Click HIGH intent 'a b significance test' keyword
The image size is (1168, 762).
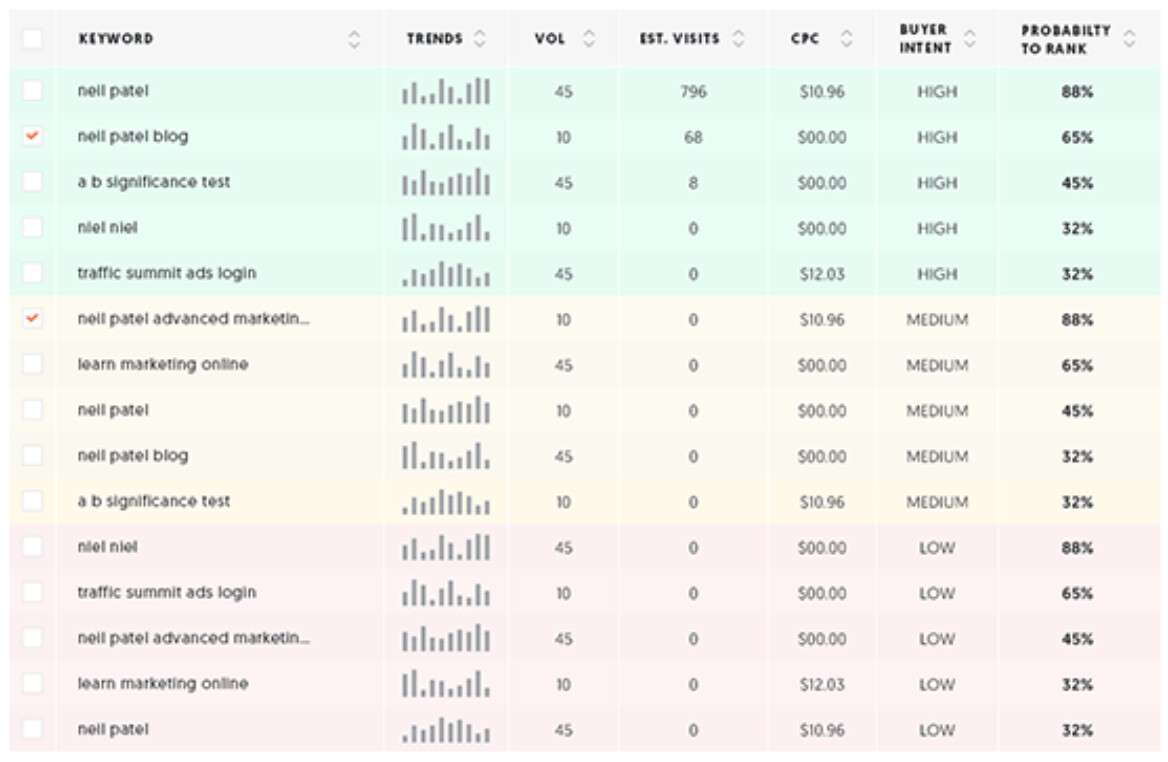click(x=153, y=182)
